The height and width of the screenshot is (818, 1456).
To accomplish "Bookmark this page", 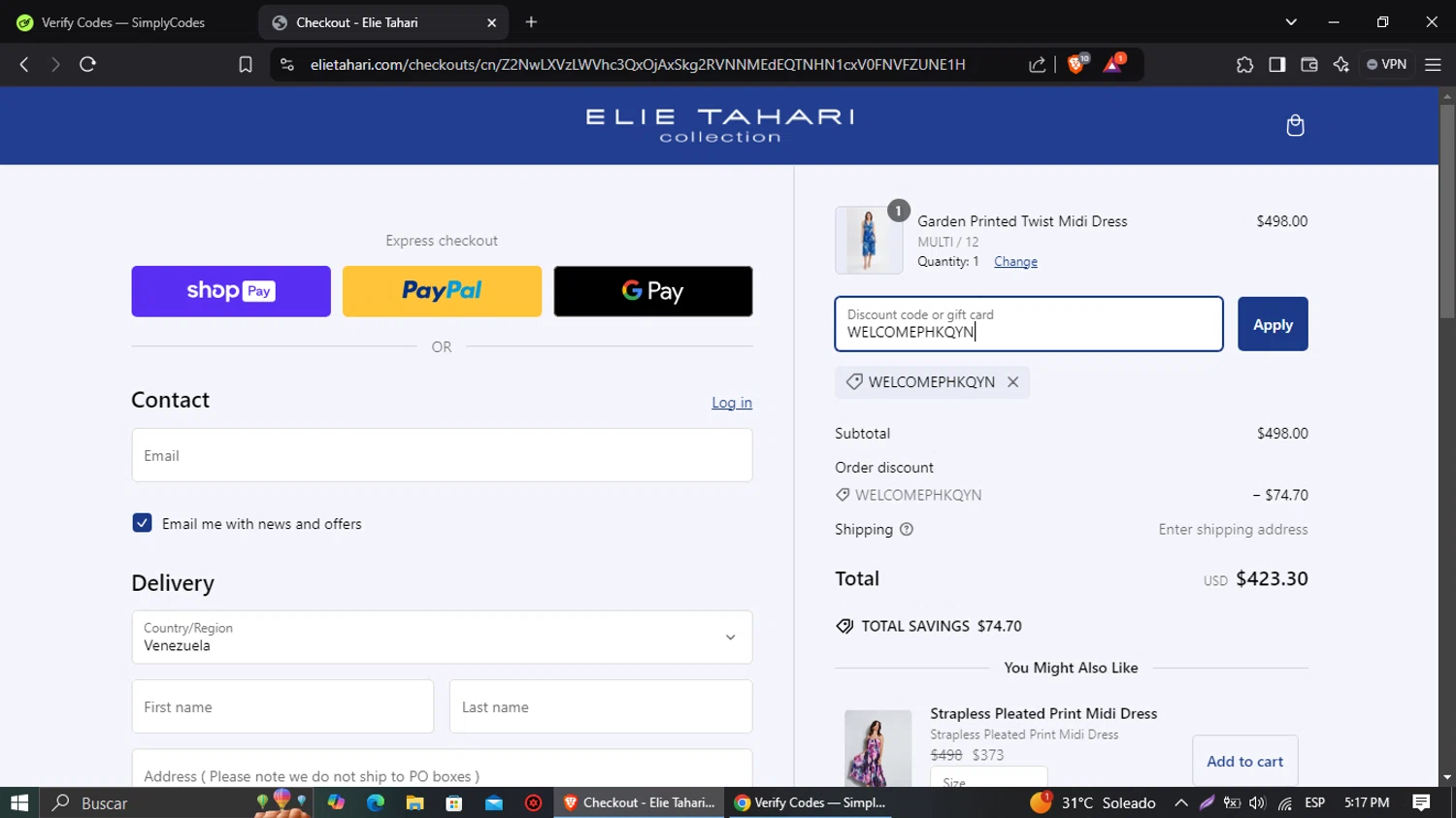I will 246,64.
